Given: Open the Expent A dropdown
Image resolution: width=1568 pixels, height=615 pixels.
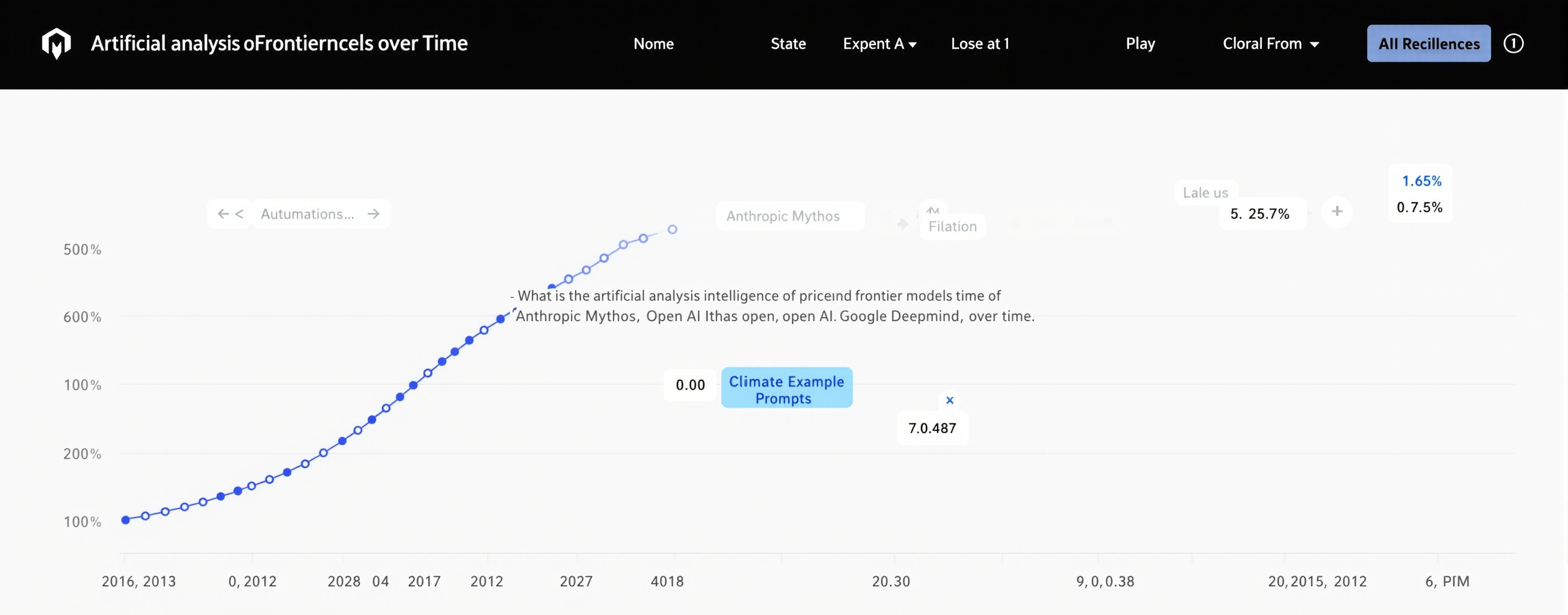Looking at the screenshot, I should (880, 44).
